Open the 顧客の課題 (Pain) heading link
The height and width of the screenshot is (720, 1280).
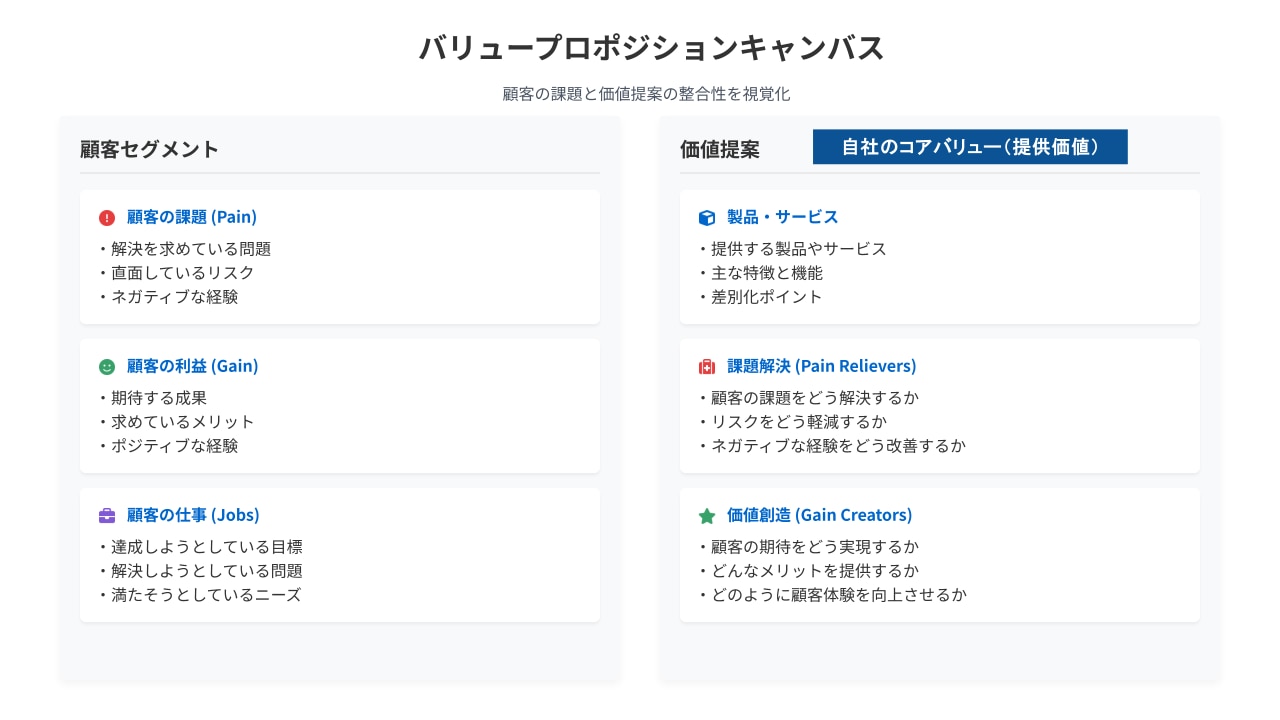(190, 216)
